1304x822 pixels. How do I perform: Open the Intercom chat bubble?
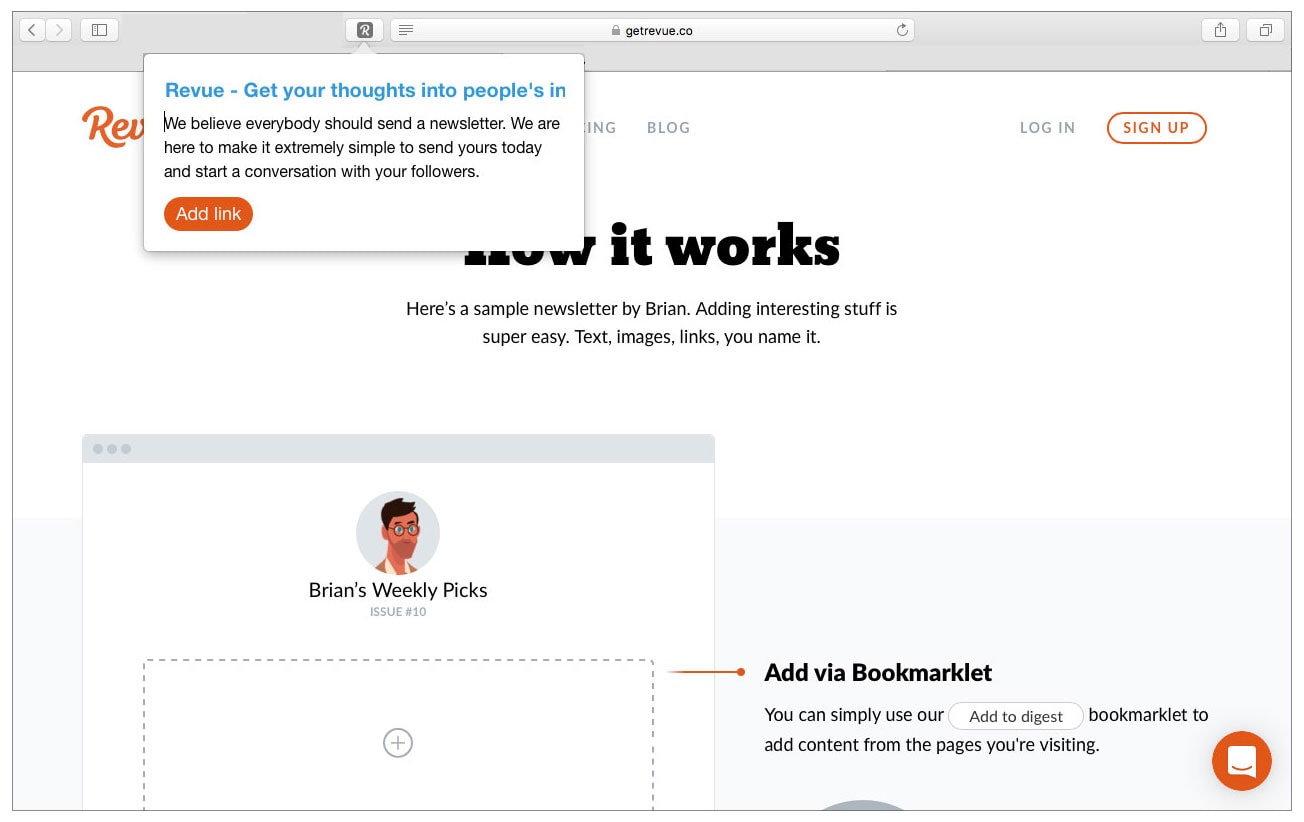point(1241,761)
